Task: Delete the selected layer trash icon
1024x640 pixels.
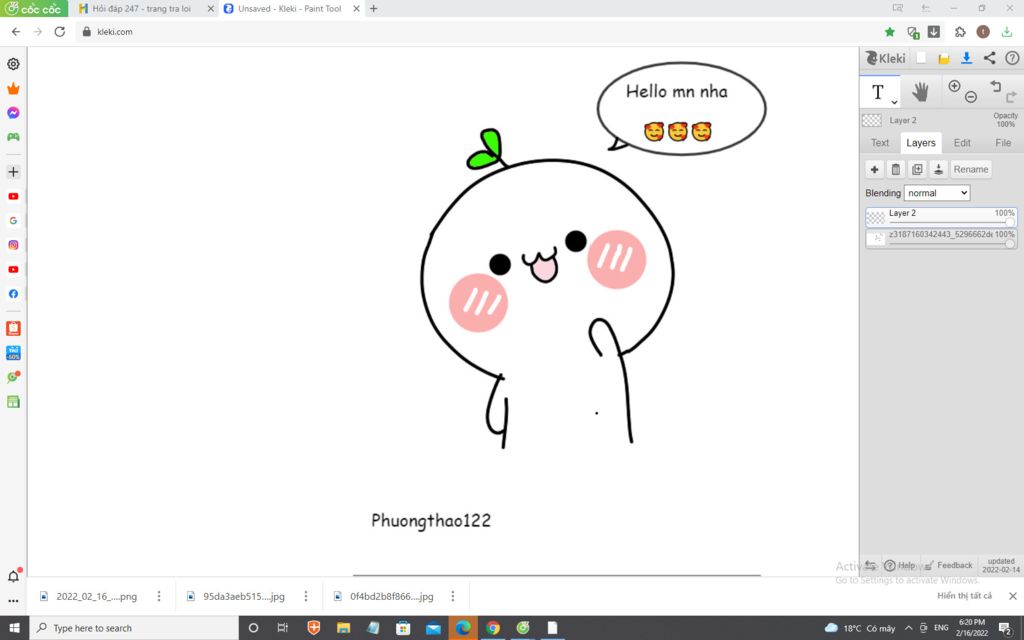Action: coord(896,169)
